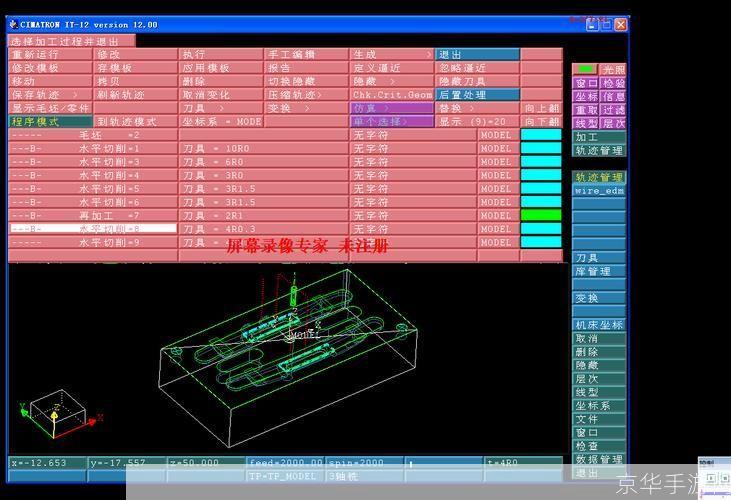Expand the 替换 > submenu
This screenshot has height=500, width=731.
477,108
